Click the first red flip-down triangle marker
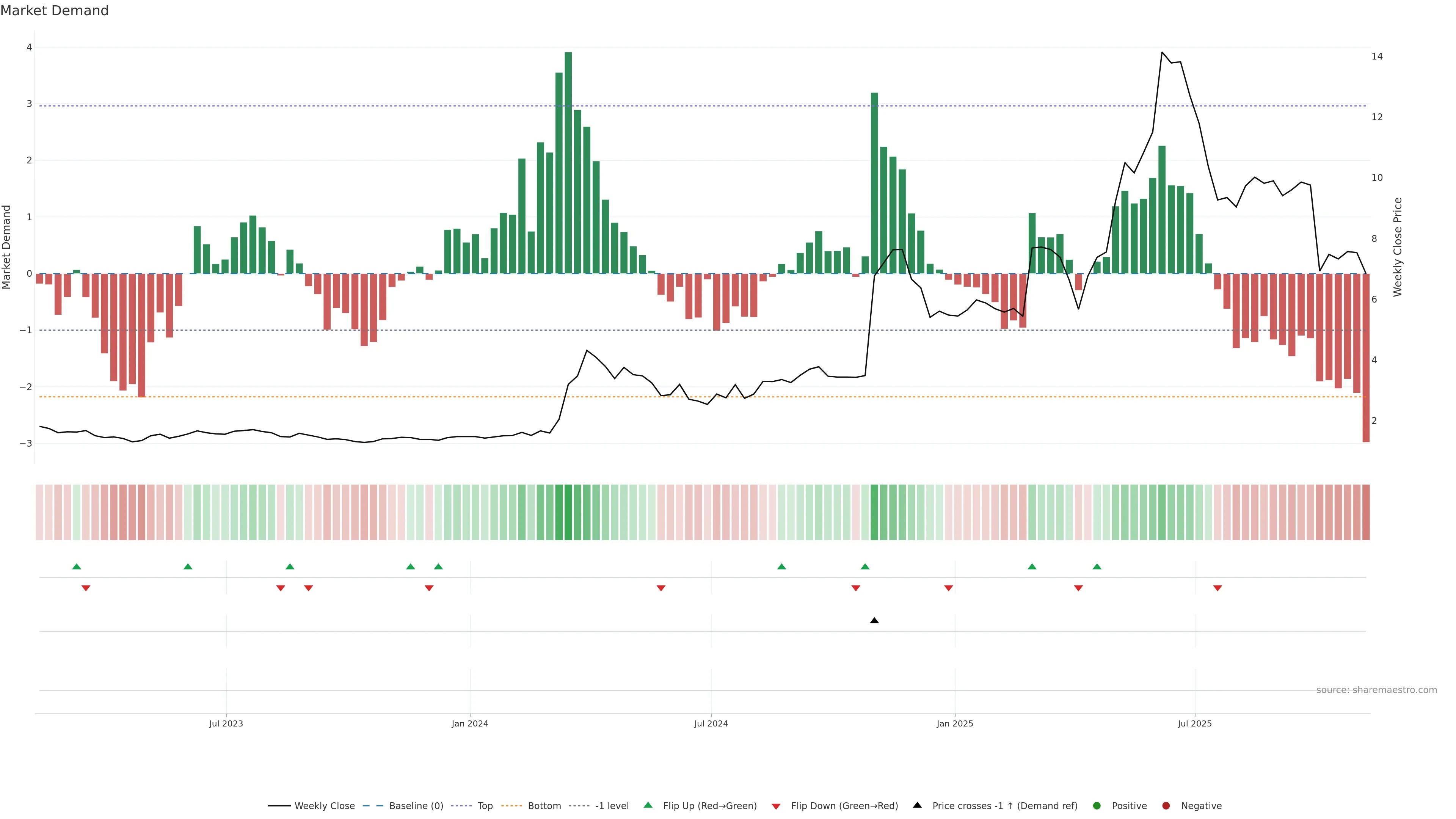1456x819 pixels. pos(86,588)
